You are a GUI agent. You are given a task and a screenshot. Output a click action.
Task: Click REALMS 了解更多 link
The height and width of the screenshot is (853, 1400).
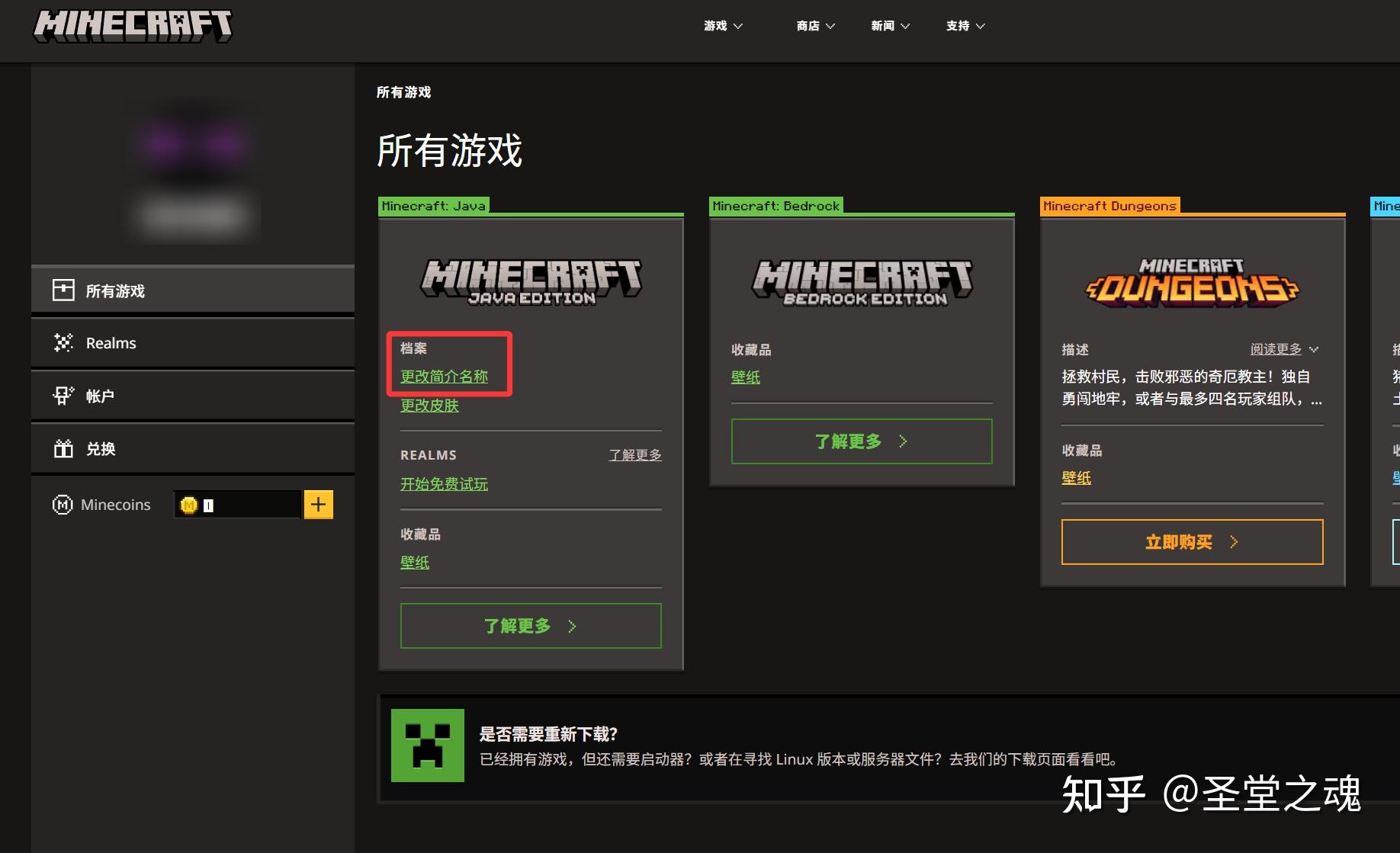point(635,455)
